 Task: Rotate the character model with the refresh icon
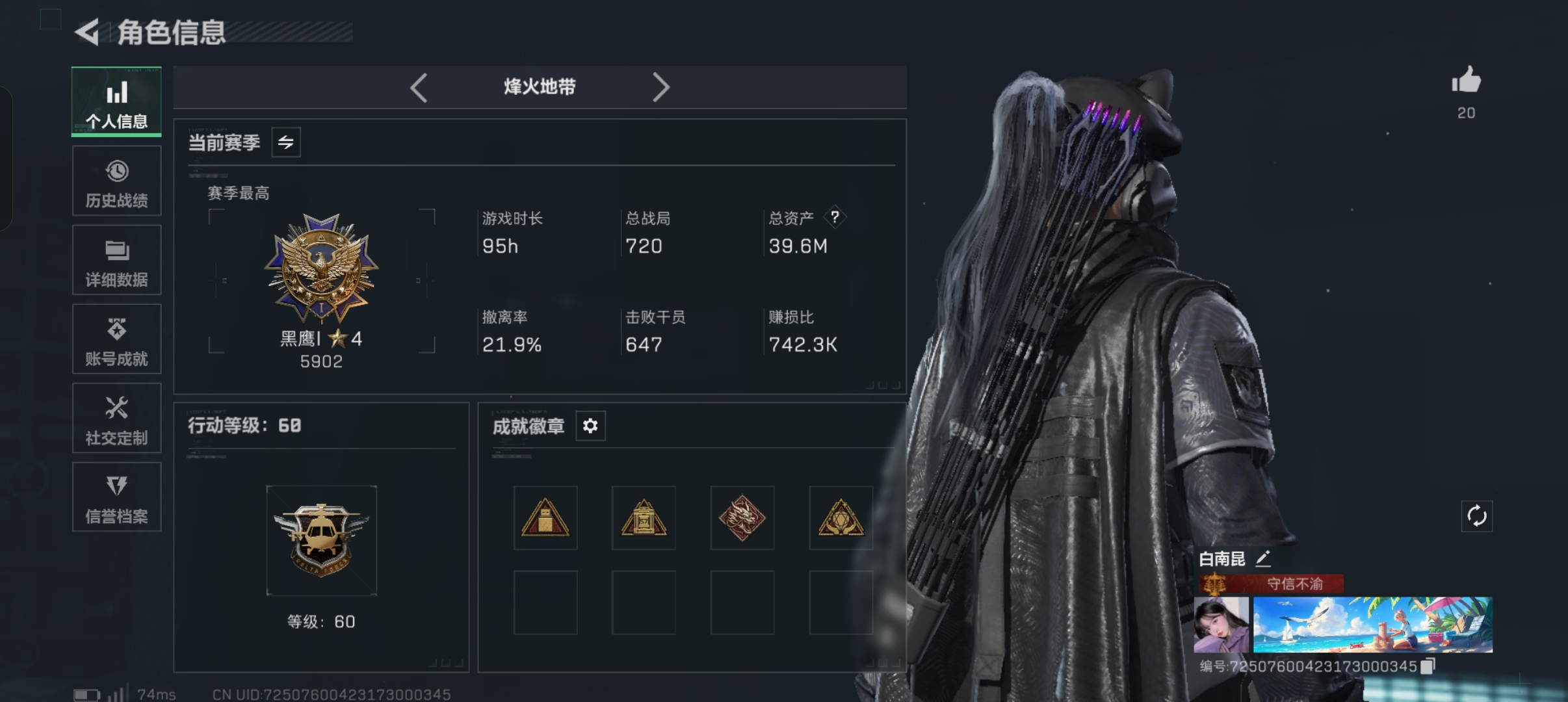coord(1476,516)
